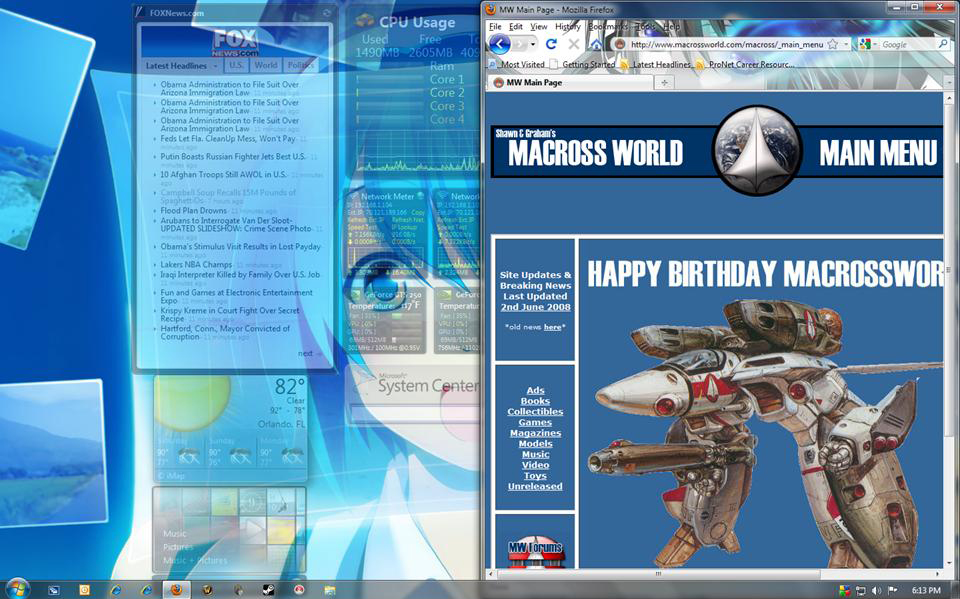
Task: Click 'next' in the Fox News gadget
Action: click(x=308, y=353)
